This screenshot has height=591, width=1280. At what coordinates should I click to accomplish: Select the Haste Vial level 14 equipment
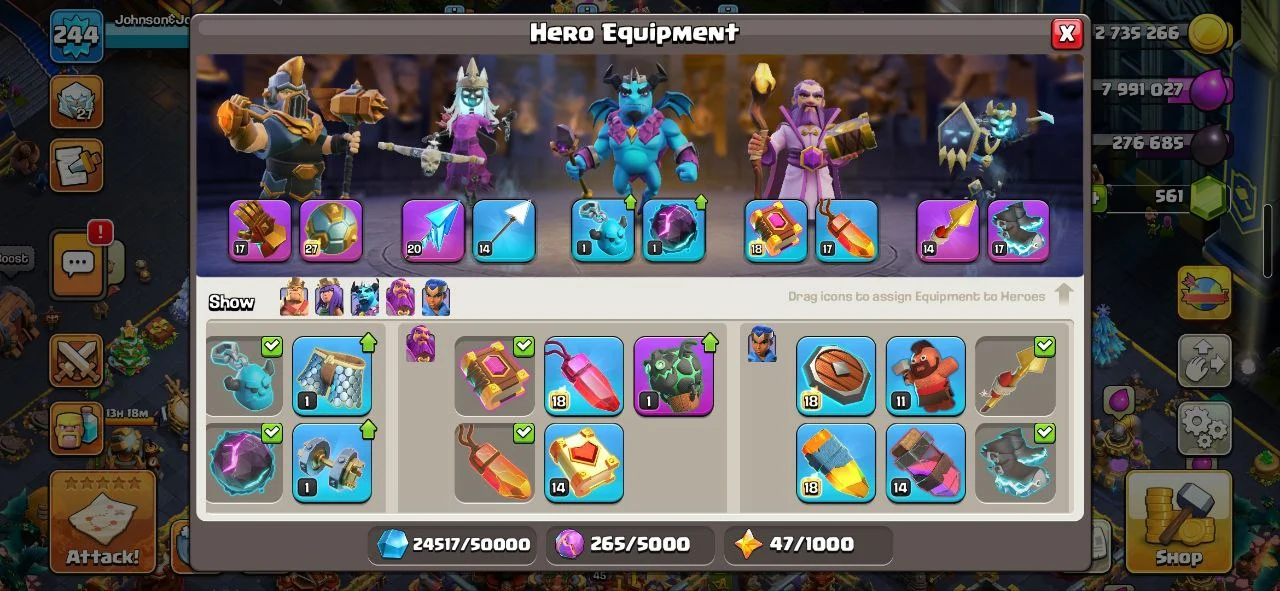(x=926, y=462)
